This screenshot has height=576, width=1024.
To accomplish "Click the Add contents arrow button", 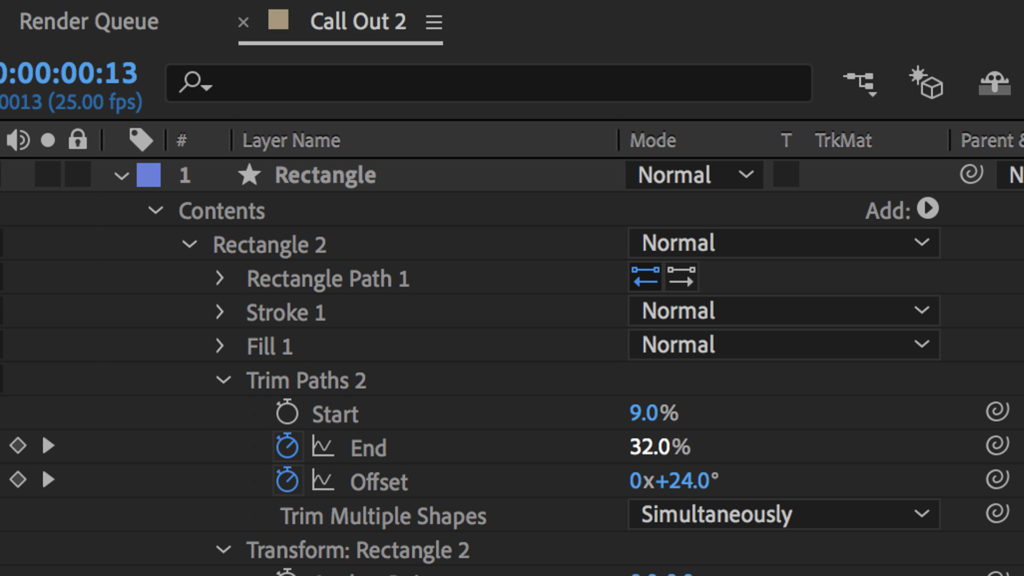I will coord(928,209).
